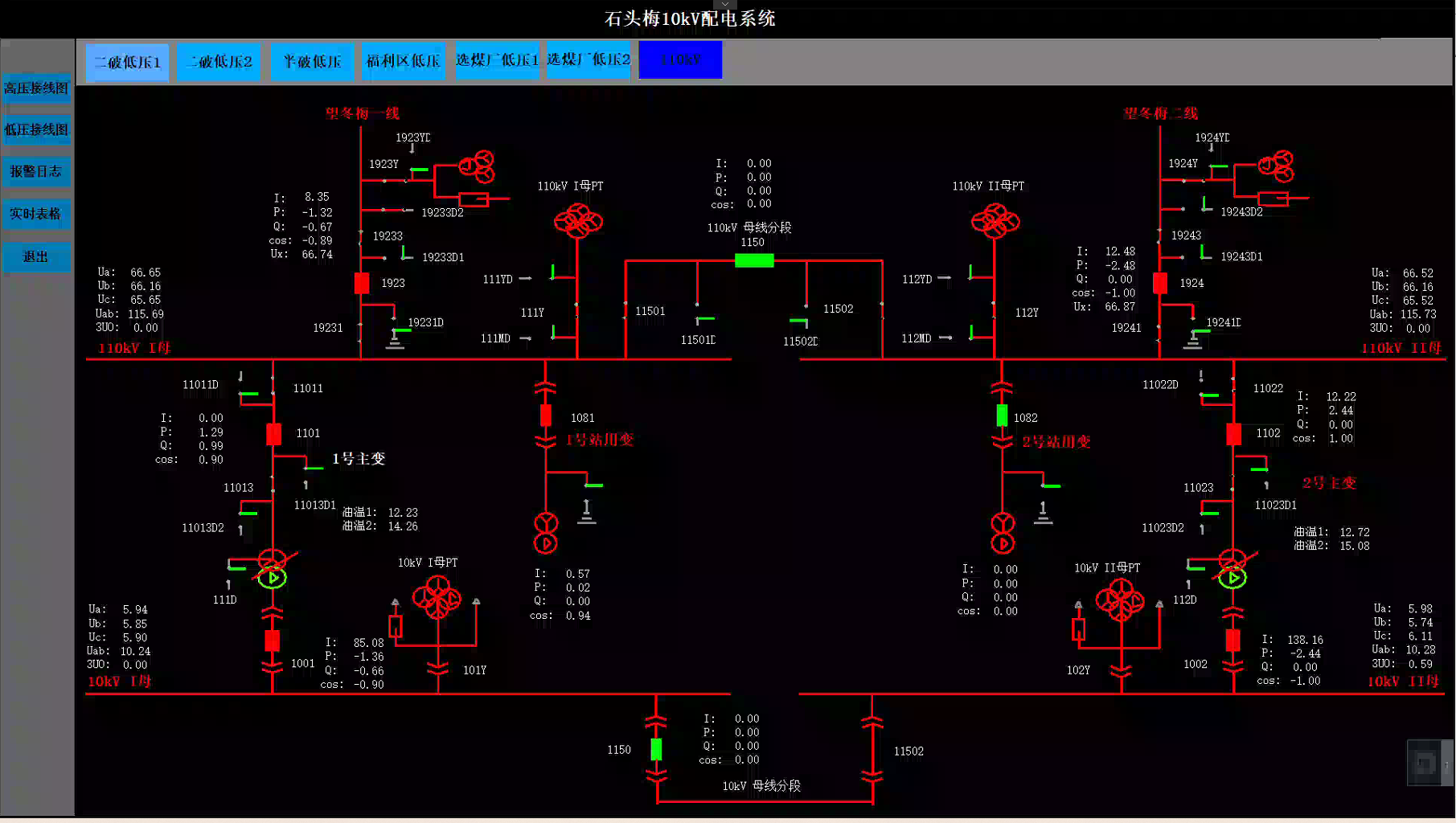This screenshot has height=823, width=1456.
Task: Select the 2号主变 transformer symbol
Action: [x=1232, y=568]
